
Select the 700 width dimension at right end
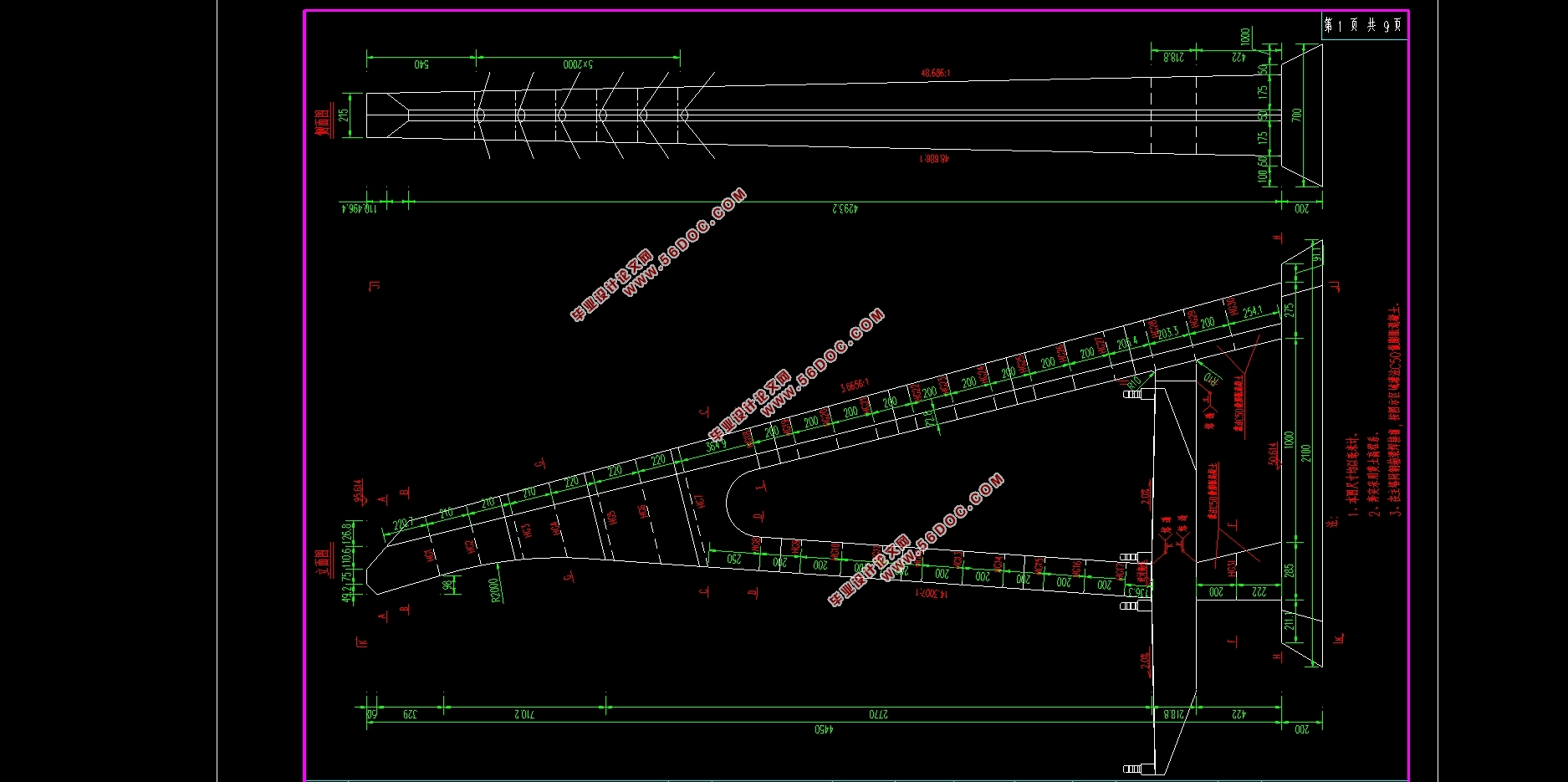pos(1297,115)
